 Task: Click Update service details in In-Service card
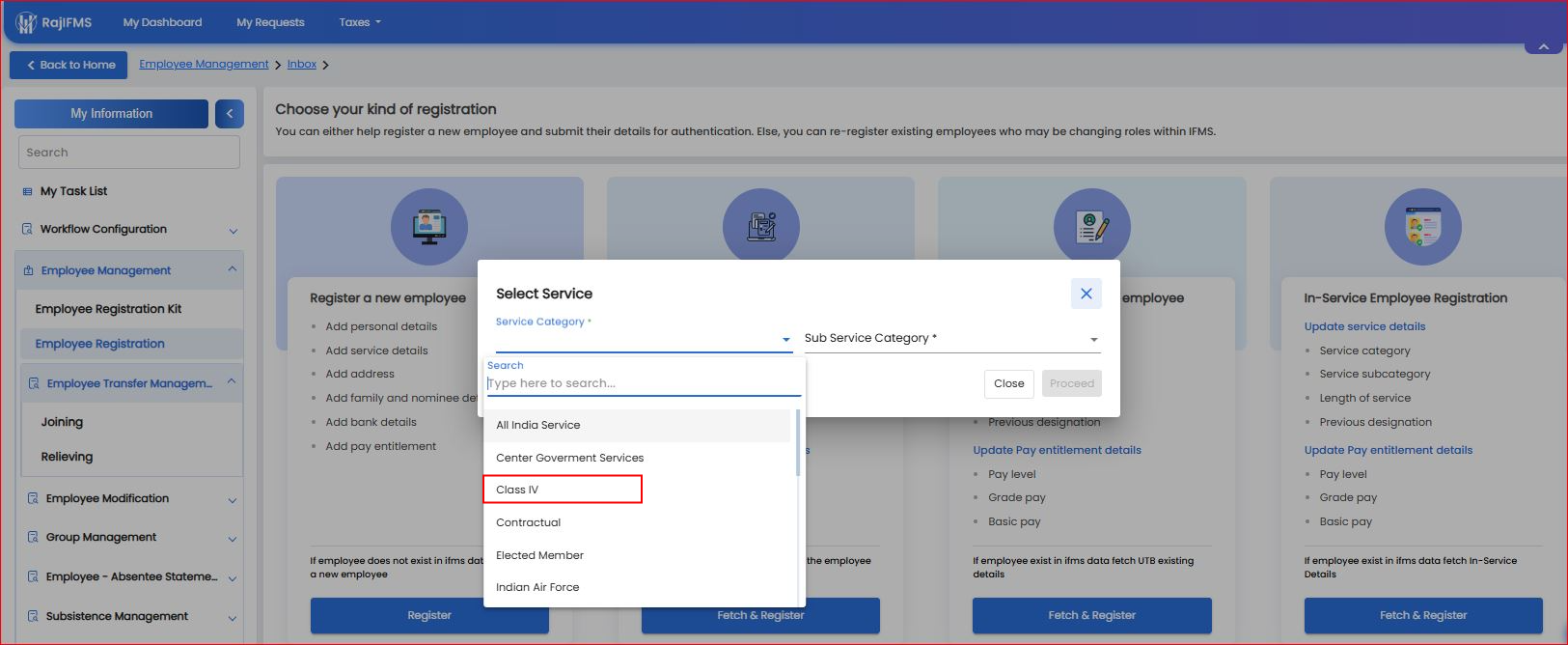point(1364,326)
